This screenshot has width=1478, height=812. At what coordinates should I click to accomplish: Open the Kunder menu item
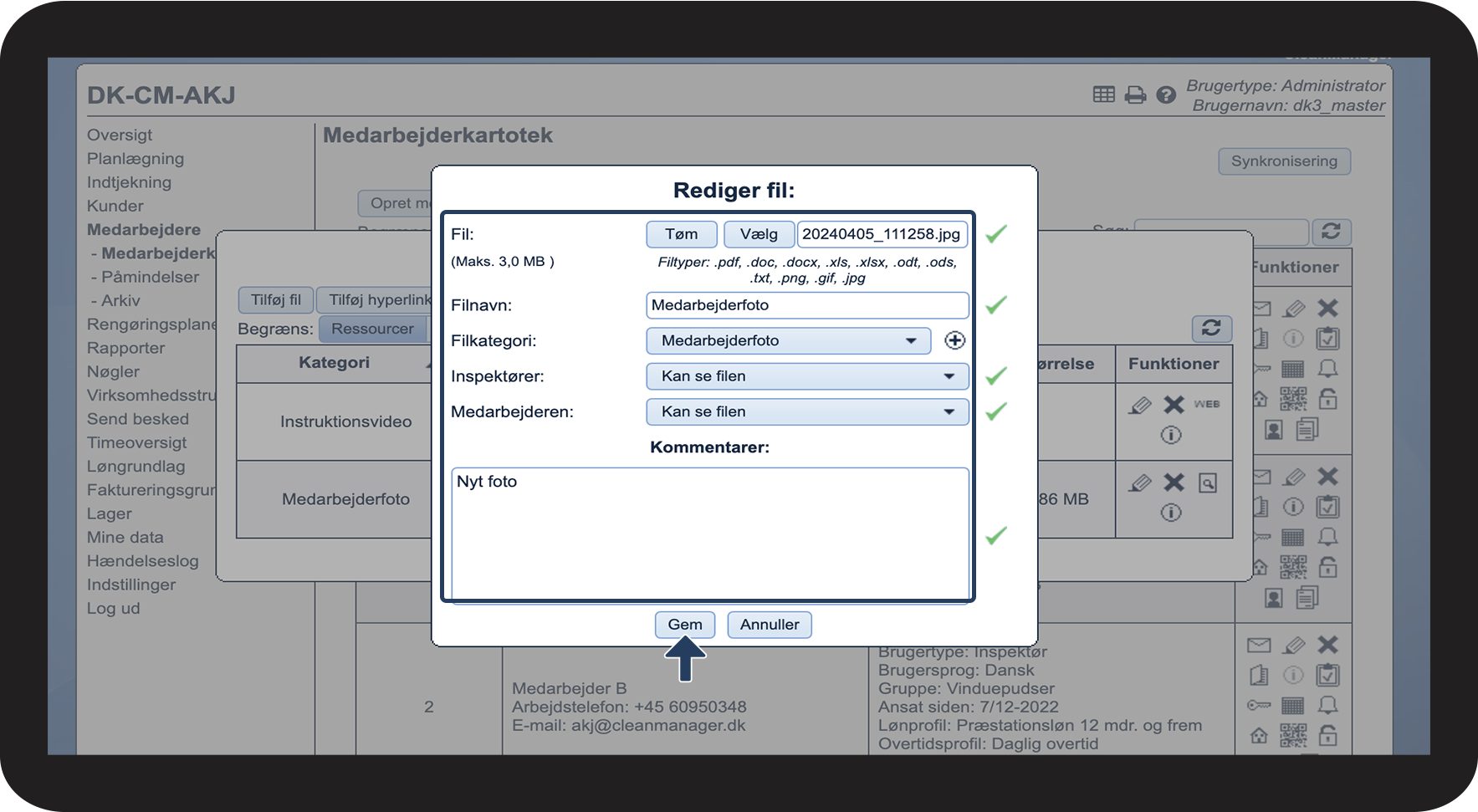115,206
